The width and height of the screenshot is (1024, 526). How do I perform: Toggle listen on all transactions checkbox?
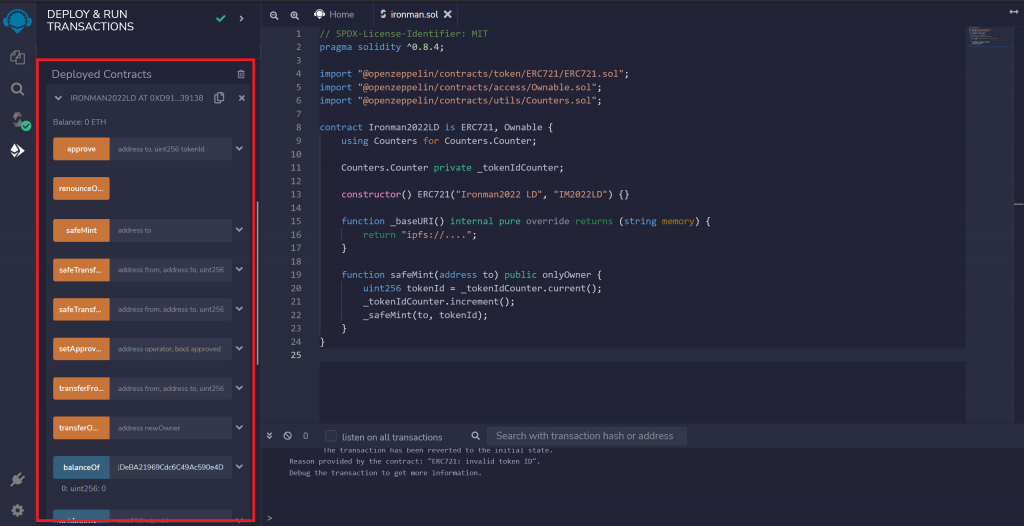(331, 436)
